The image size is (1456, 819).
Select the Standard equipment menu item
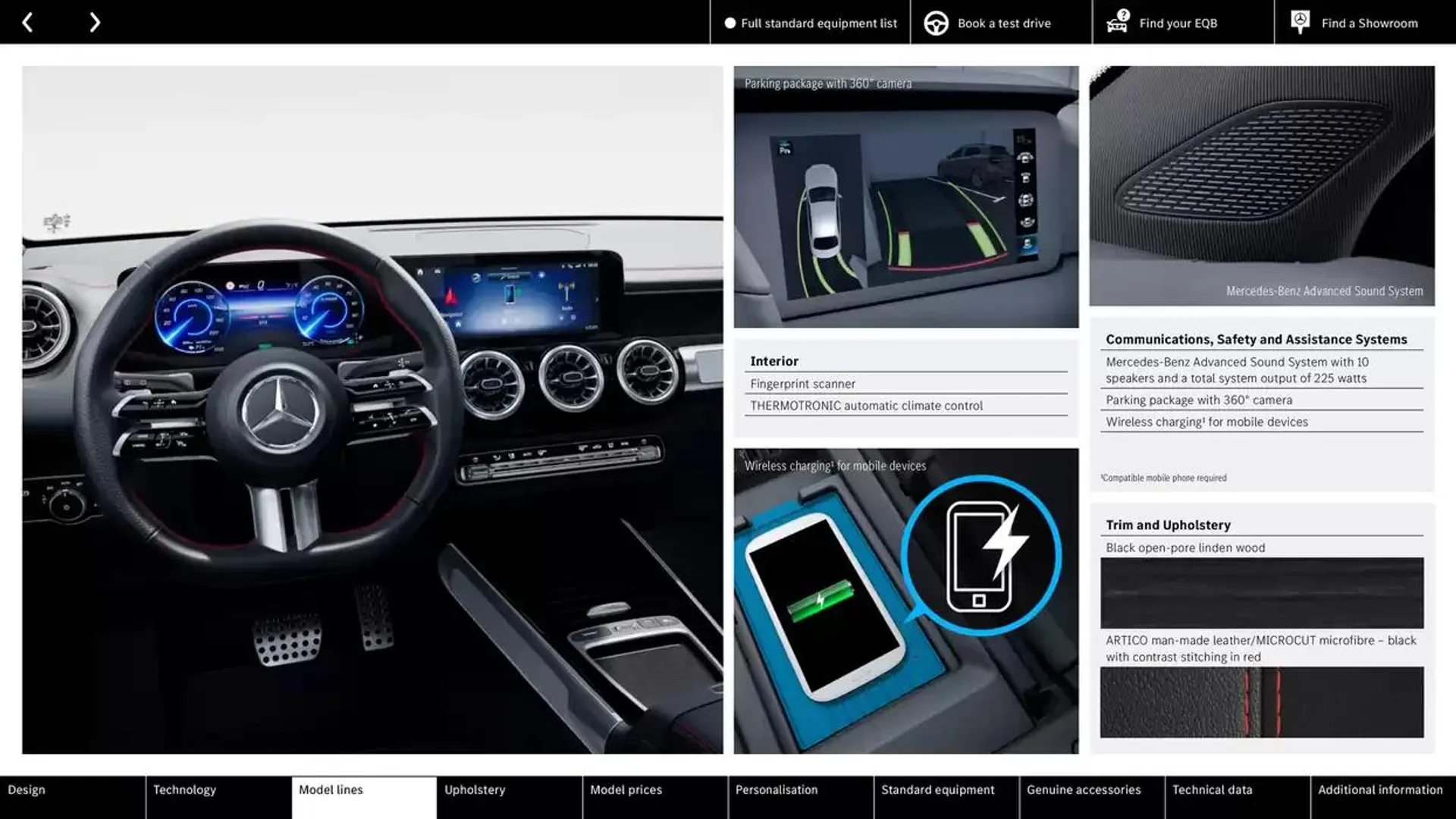click(938, 789)
